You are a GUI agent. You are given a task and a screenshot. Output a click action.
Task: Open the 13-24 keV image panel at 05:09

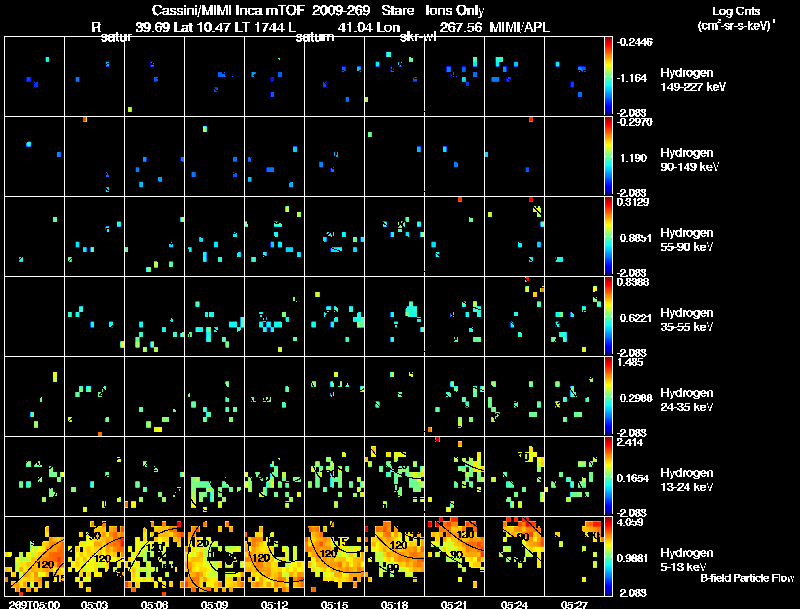[x=214, y=476]
